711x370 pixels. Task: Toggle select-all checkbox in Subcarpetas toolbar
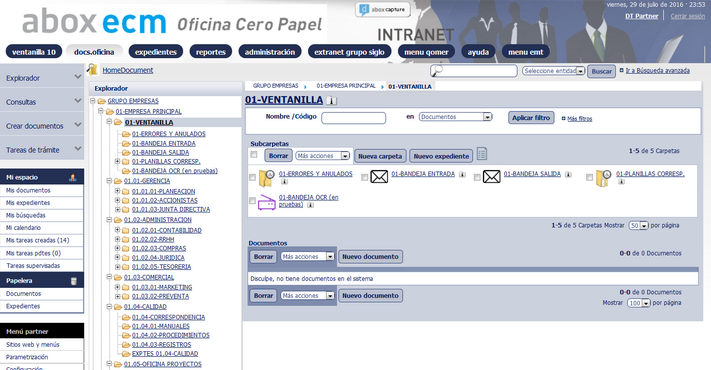[x=253, y=155]
